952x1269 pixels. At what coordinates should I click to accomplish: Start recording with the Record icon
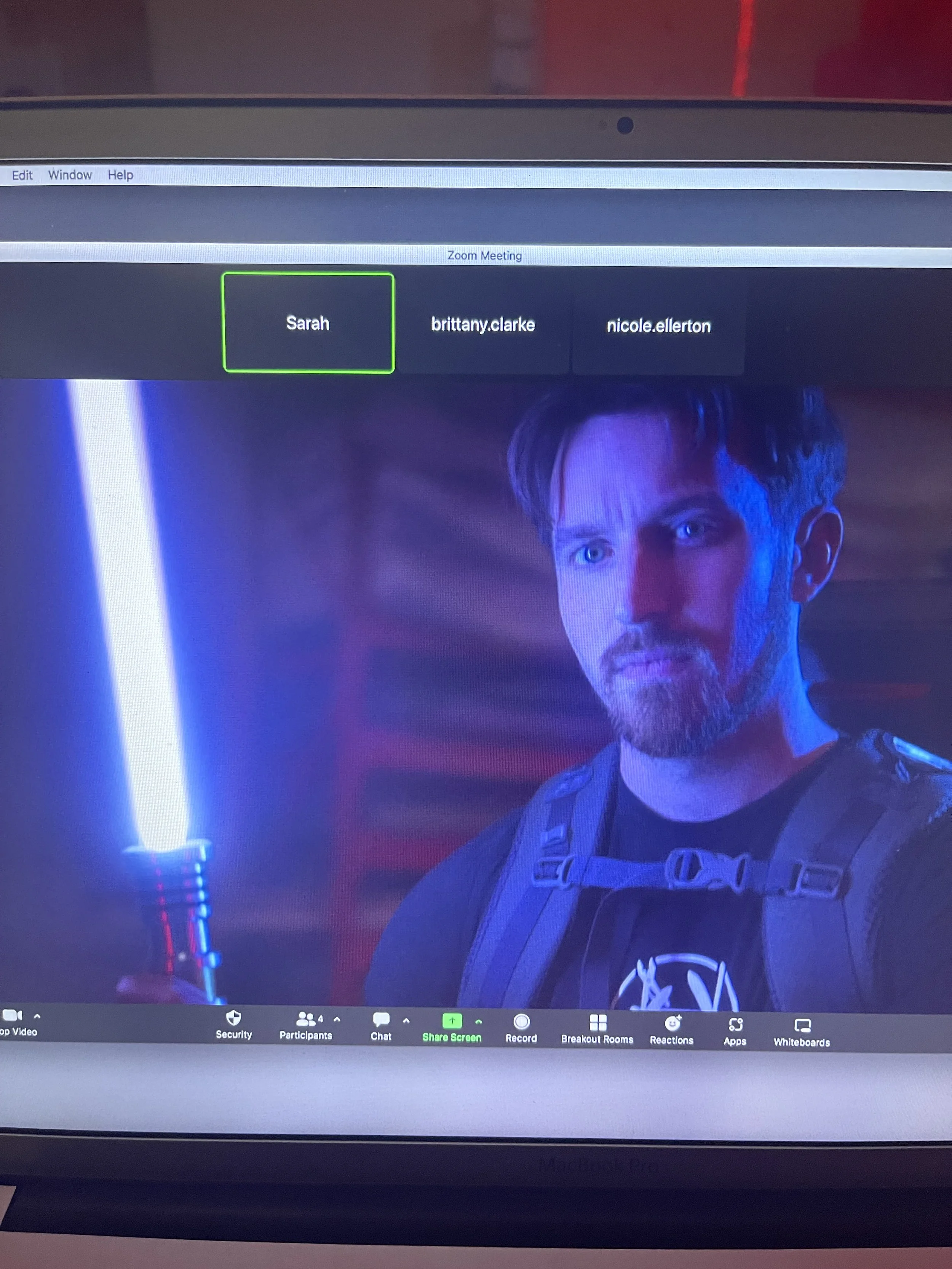(522, 1021)
